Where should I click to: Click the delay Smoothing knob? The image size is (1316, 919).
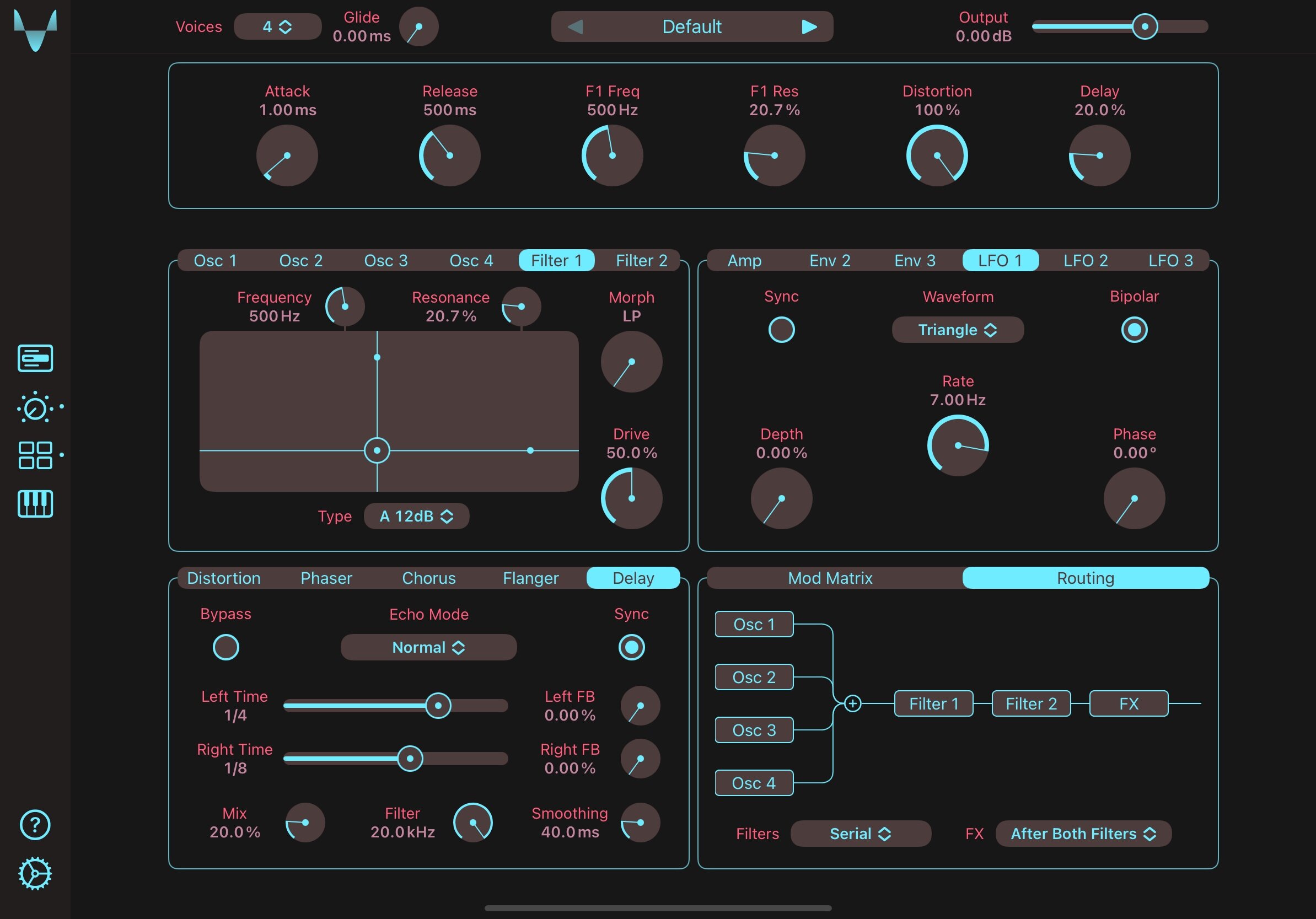(x=640, y=823)
